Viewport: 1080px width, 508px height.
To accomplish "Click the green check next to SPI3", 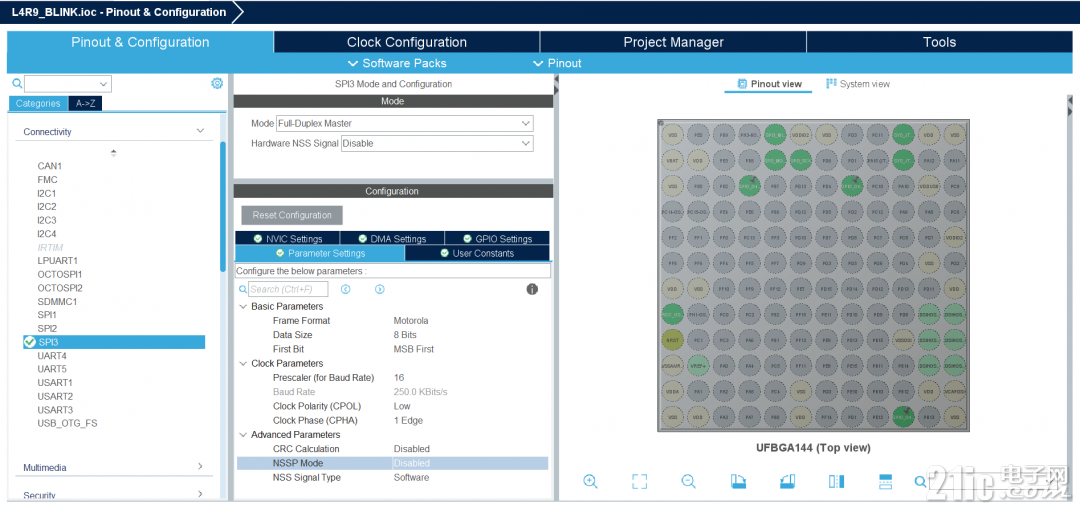I will pyautogui.click(x=30, y=342).
